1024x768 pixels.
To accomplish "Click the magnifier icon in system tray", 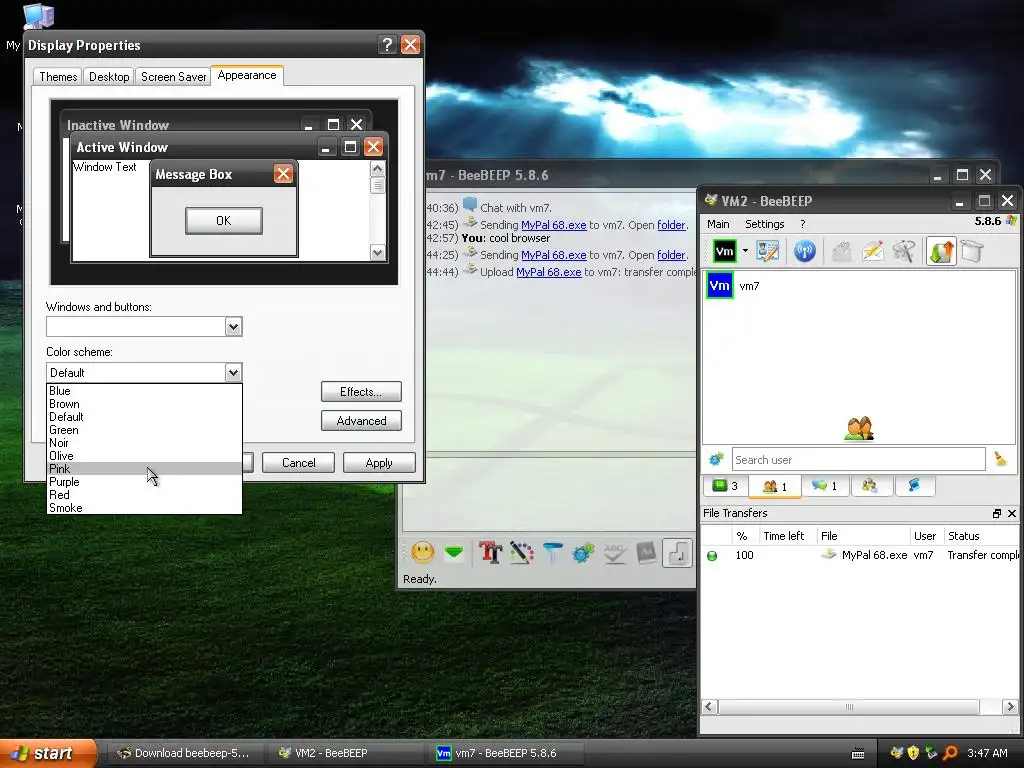I will [x=950, y=753].
